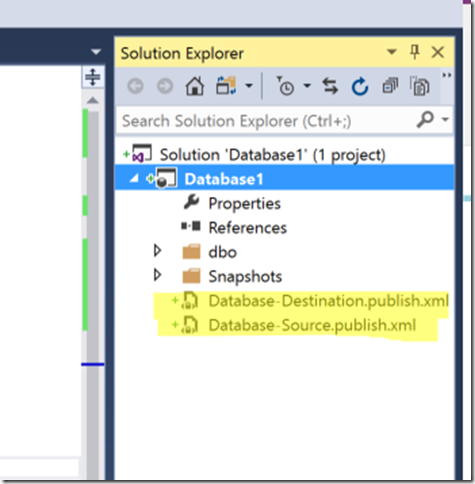This screenshot has width=475, height=484.
Task: Click the editor vertical scrollbar up arrow
Action: click(93, 100)
